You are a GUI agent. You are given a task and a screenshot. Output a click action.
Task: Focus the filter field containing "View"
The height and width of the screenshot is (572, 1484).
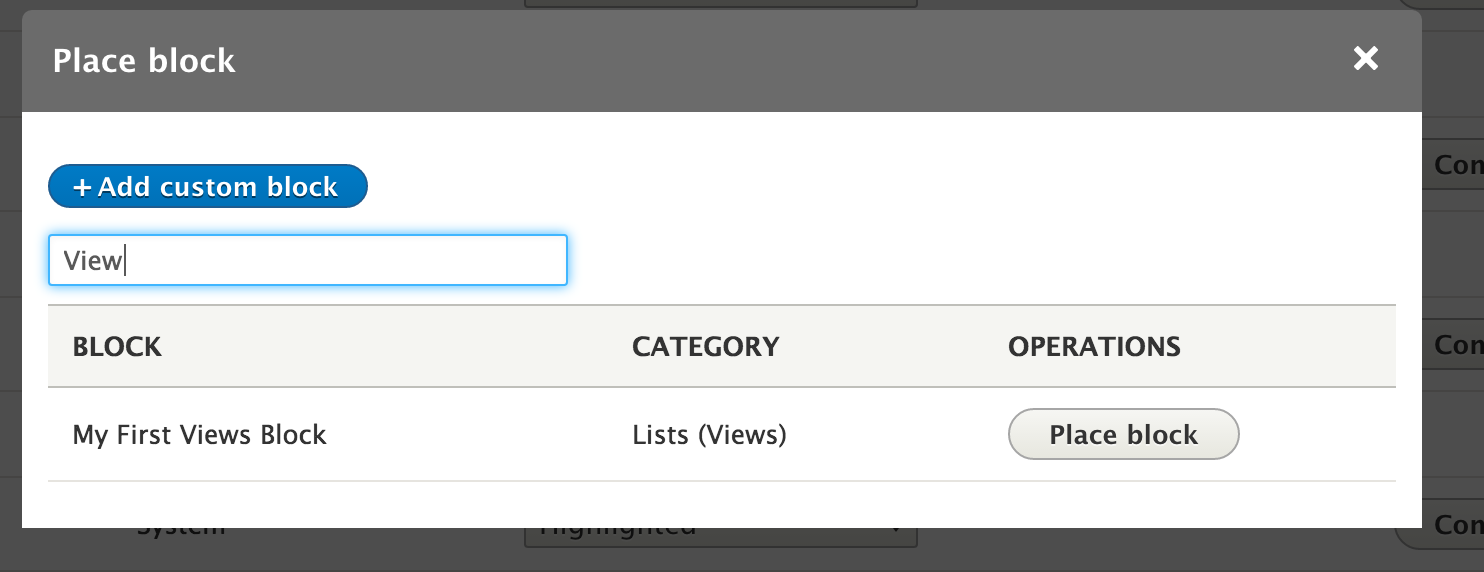(308, 260)
